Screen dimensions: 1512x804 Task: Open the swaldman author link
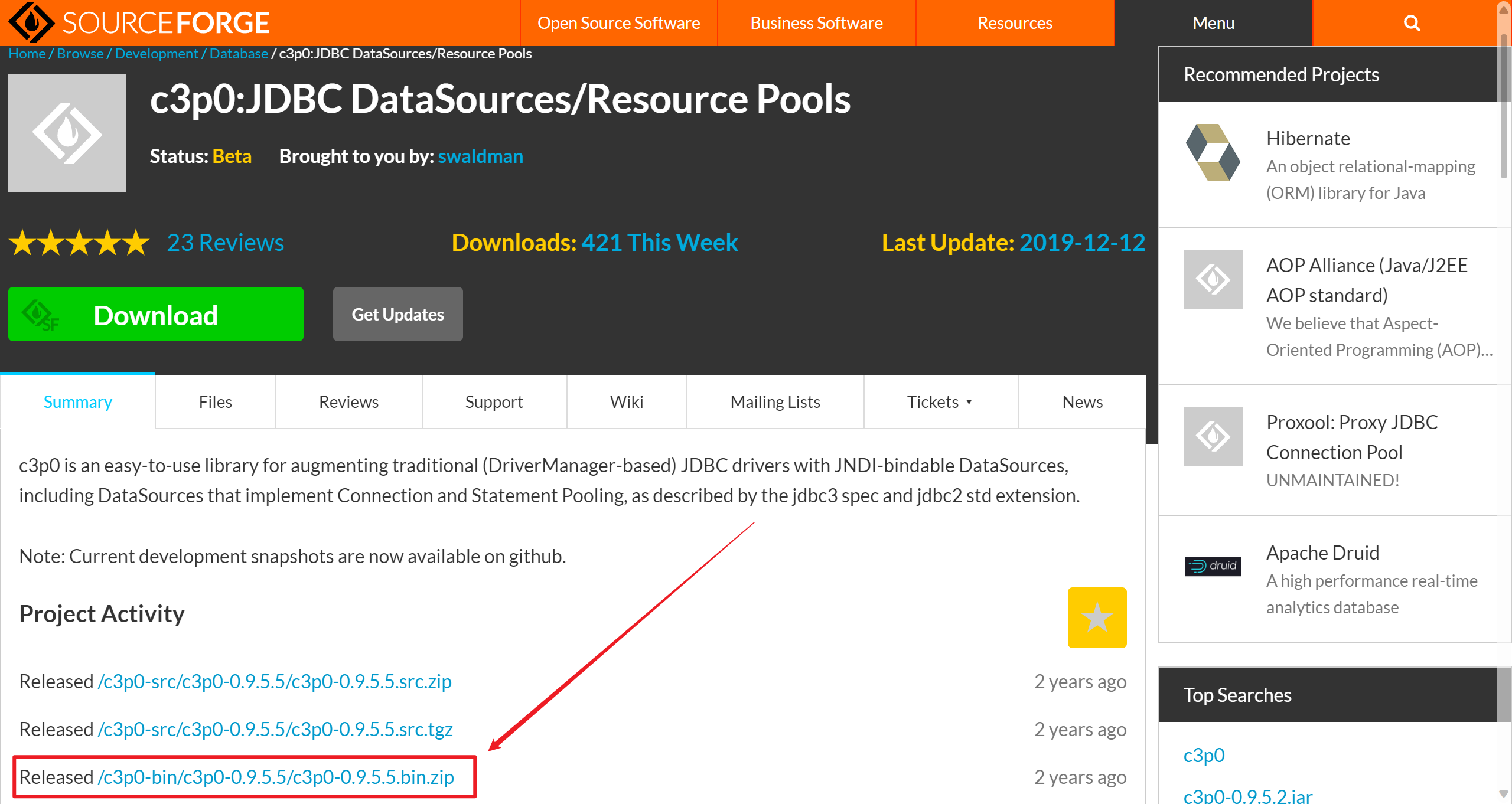point(480,156)
